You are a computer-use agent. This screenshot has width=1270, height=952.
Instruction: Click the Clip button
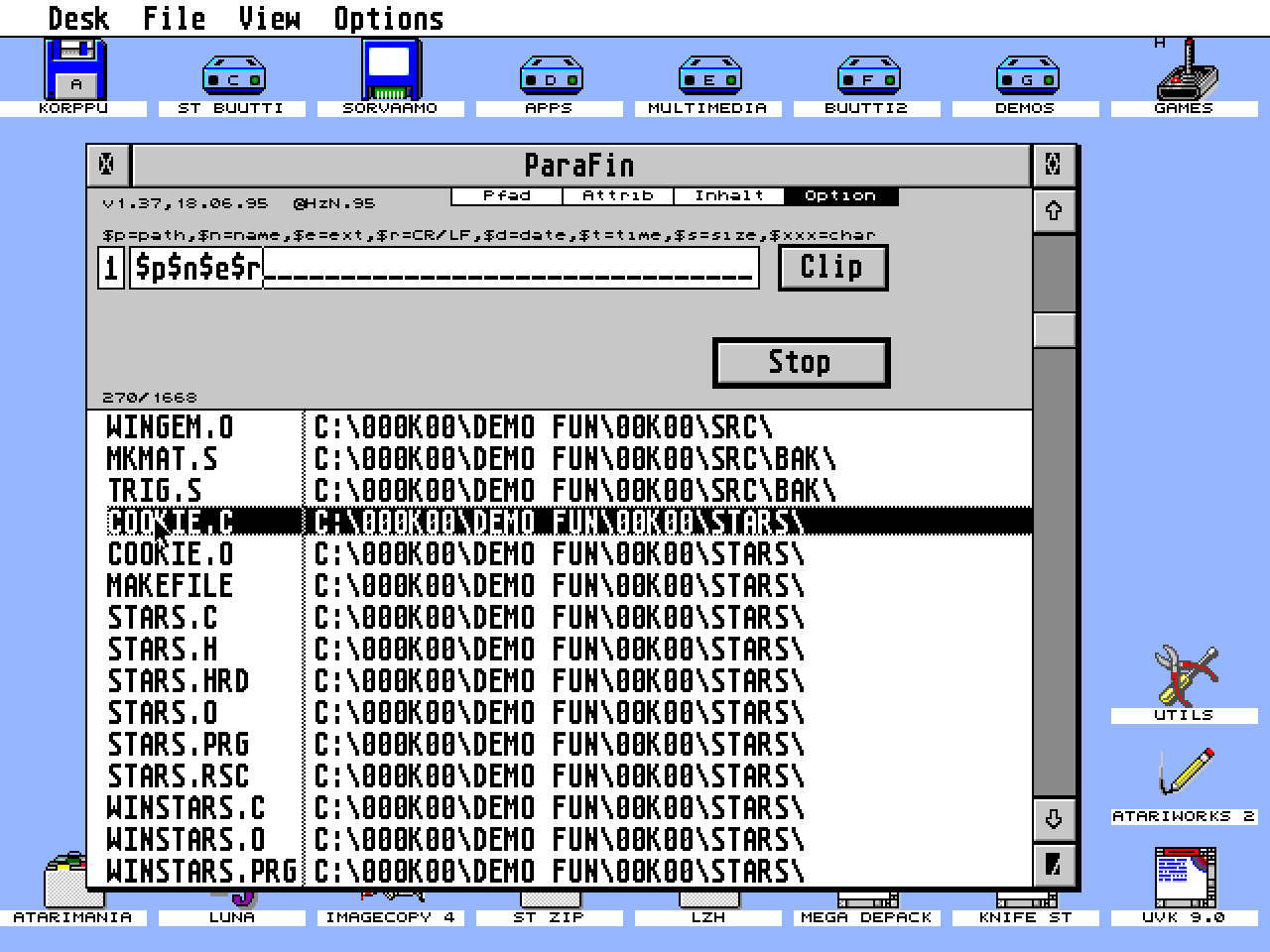point(832,267)
